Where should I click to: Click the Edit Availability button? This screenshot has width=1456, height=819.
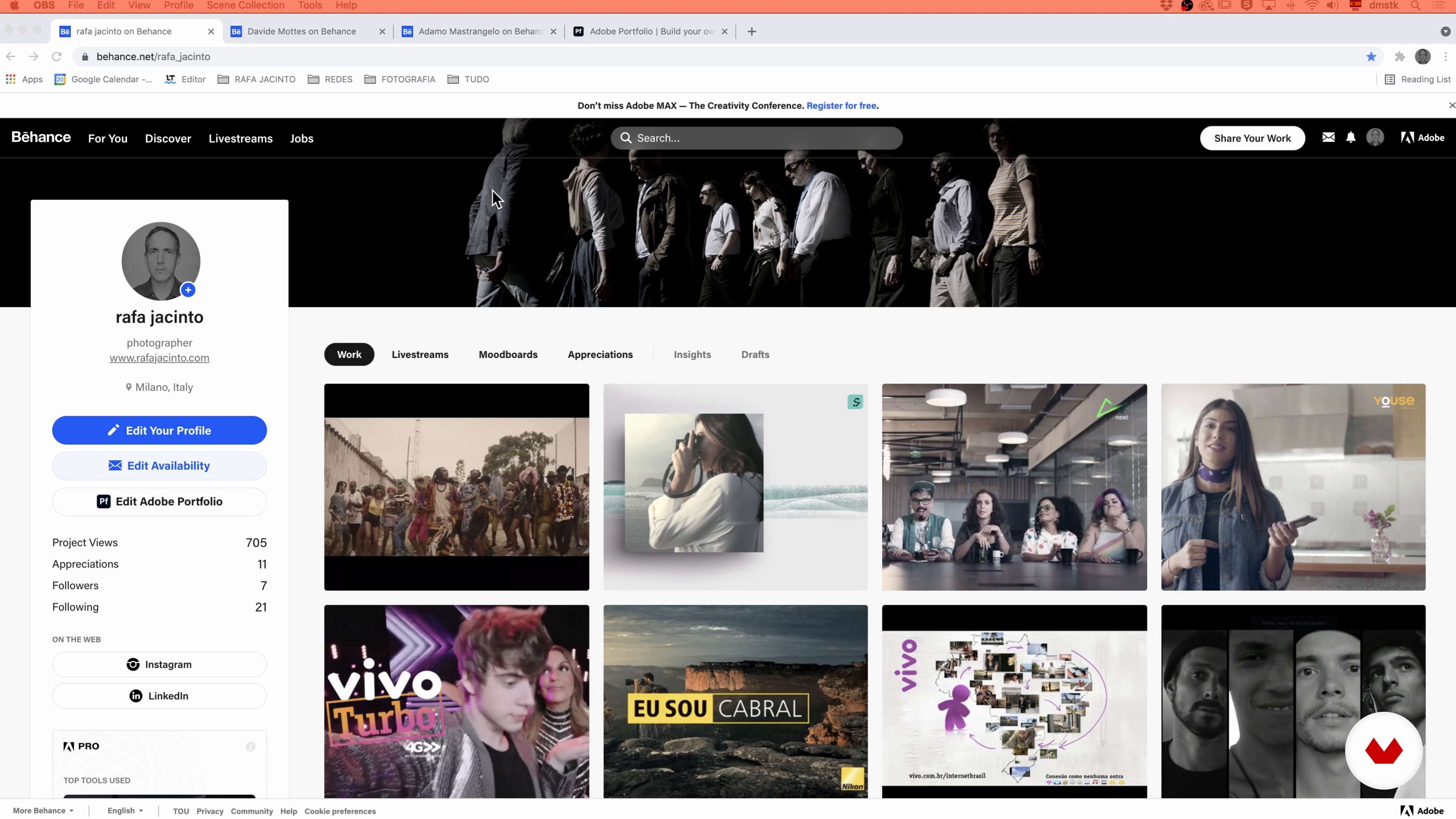[159, 466]
